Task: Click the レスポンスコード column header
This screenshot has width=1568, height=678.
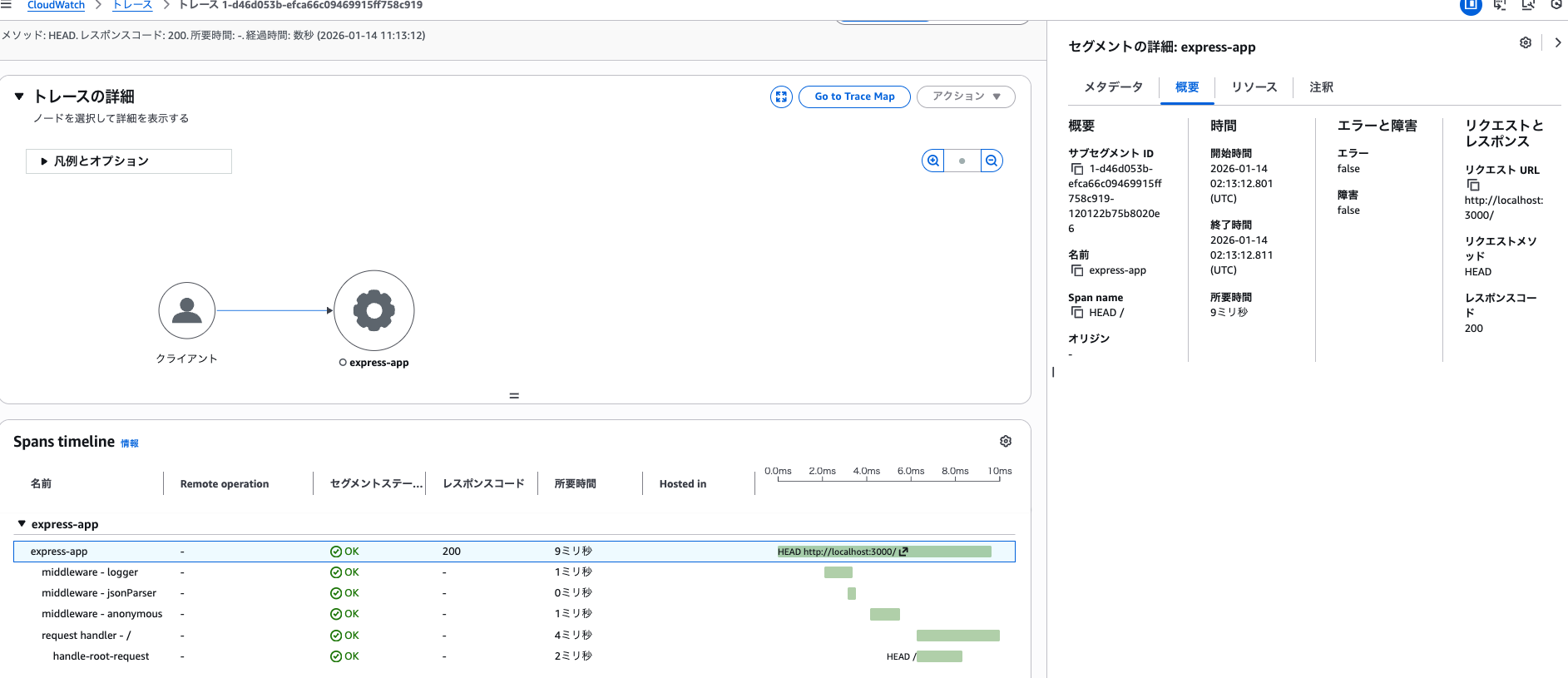Action: coord(483,484)
